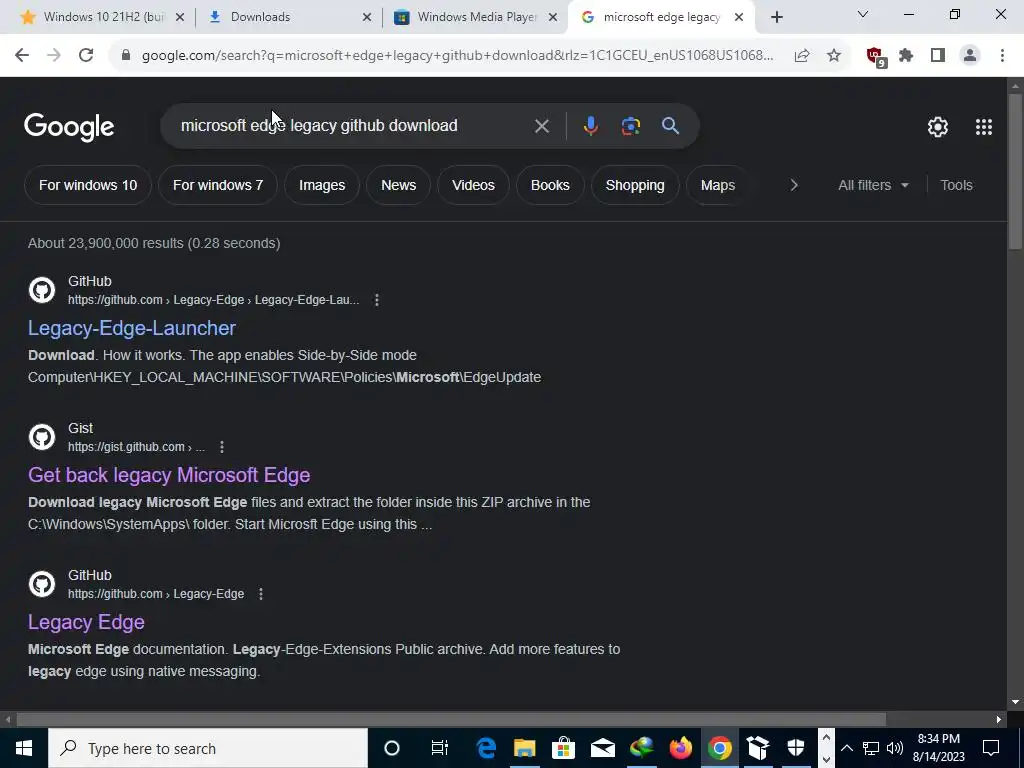This screenshot has width=1024, height=768.
Task: Open File Explorer from the taskbar
Action: (524, 748)
